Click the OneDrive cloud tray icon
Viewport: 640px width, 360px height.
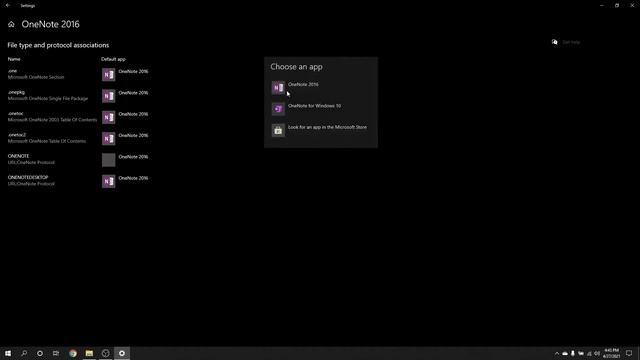(x=565, y=353)
